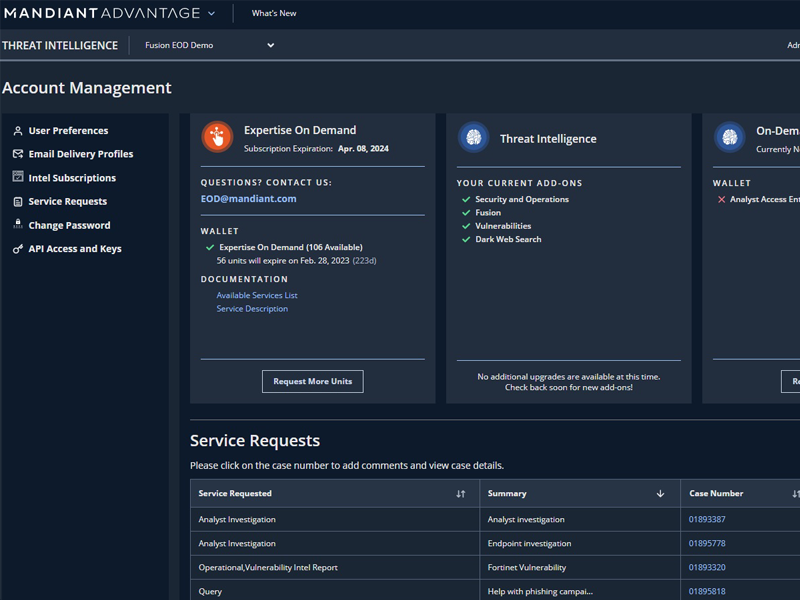Click 'Security and Operations' add-on text

(x=522, y=199)
